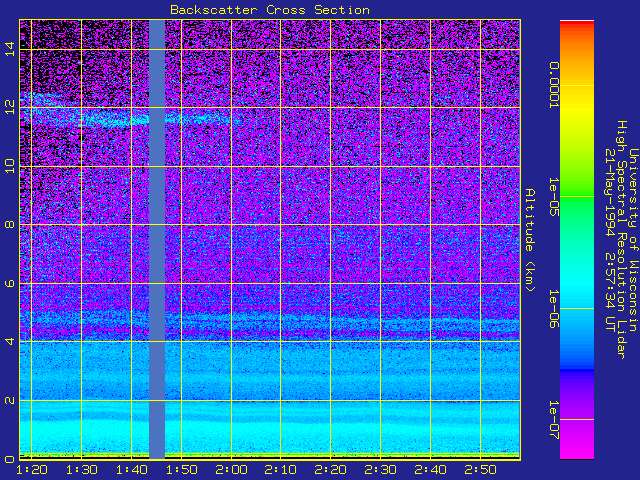Click the 'University of Wisconsin' text
The height and width of the screenshot is (480, 640).
[x=633, y=240]
